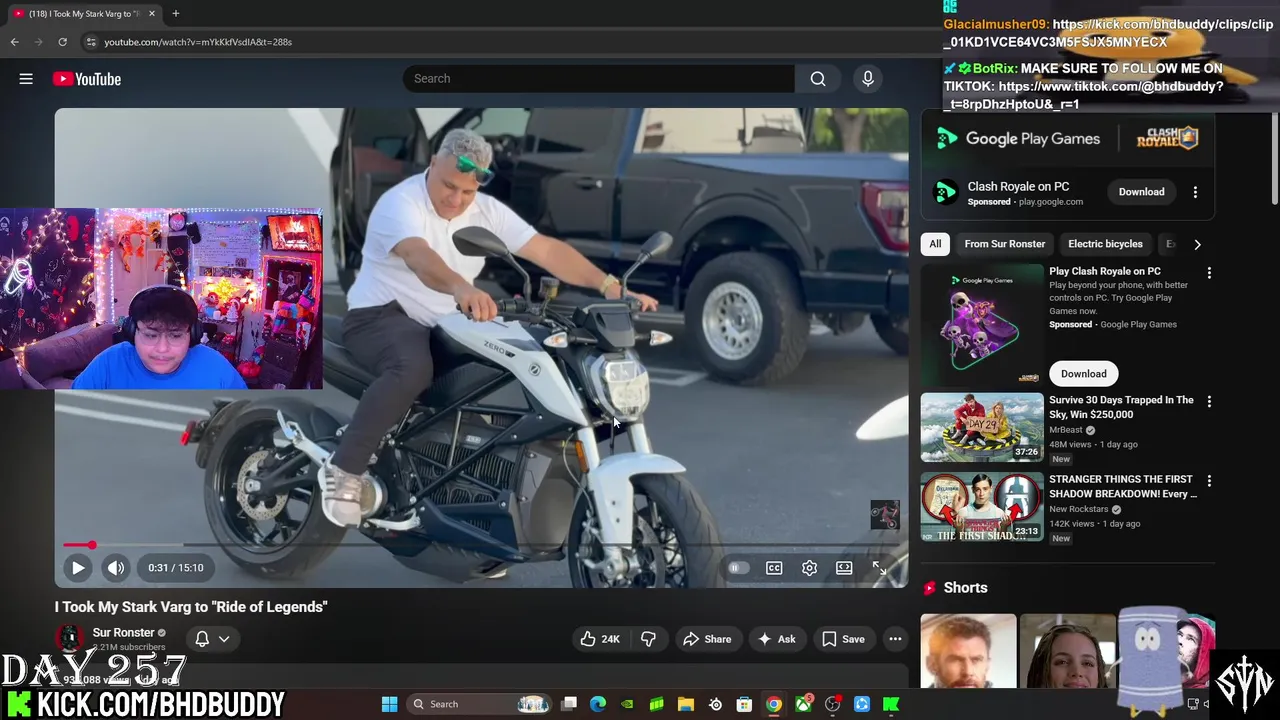The height and width of the screenshot is (720, 1280).
Task: Open the Kick app from taskbar
Action: 890,704
